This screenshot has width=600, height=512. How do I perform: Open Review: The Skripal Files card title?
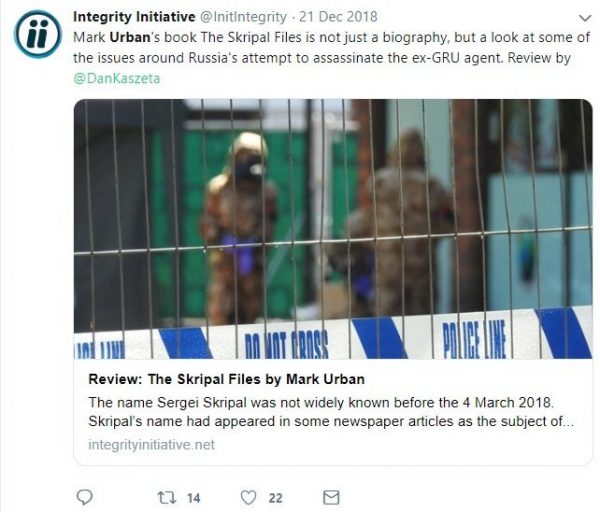point(227,379)
